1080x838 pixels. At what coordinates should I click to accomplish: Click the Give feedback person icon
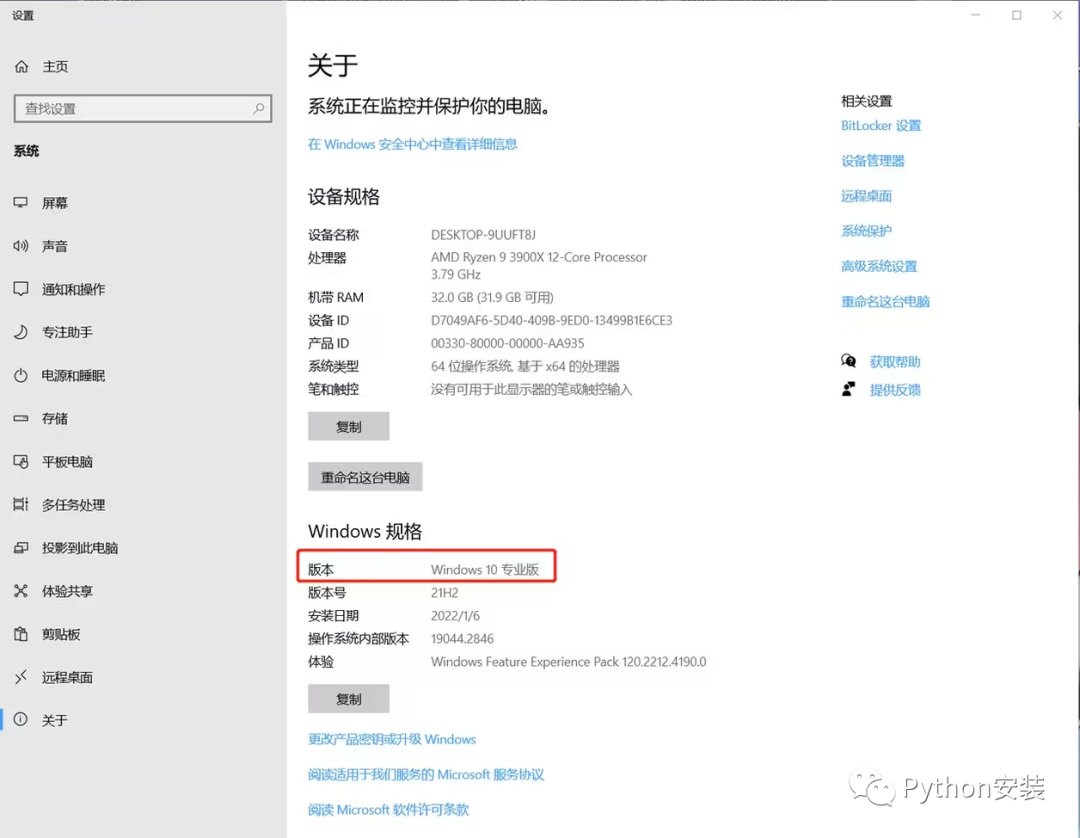[849, 389]
